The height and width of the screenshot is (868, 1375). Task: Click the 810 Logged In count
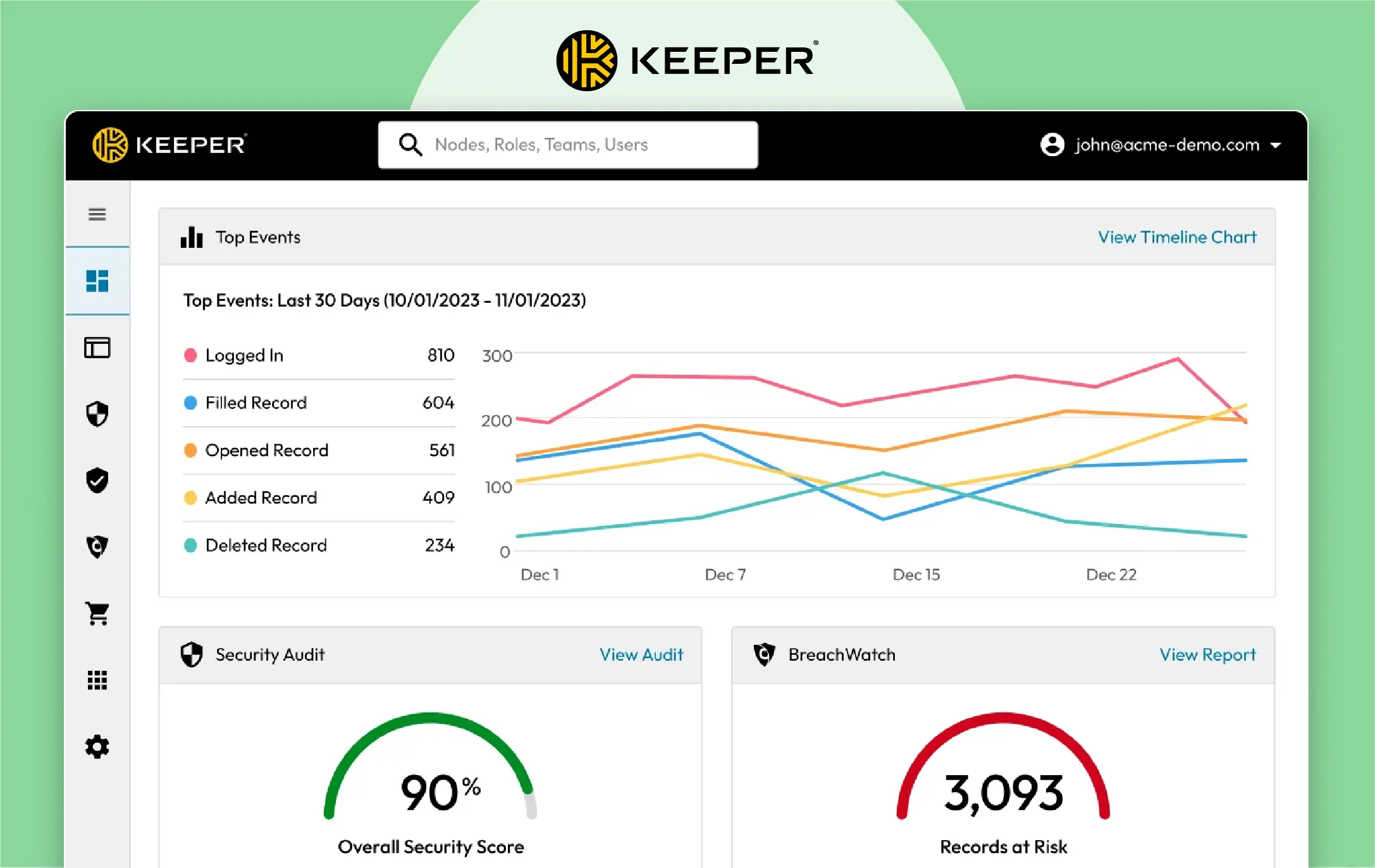tap(441, 355)
